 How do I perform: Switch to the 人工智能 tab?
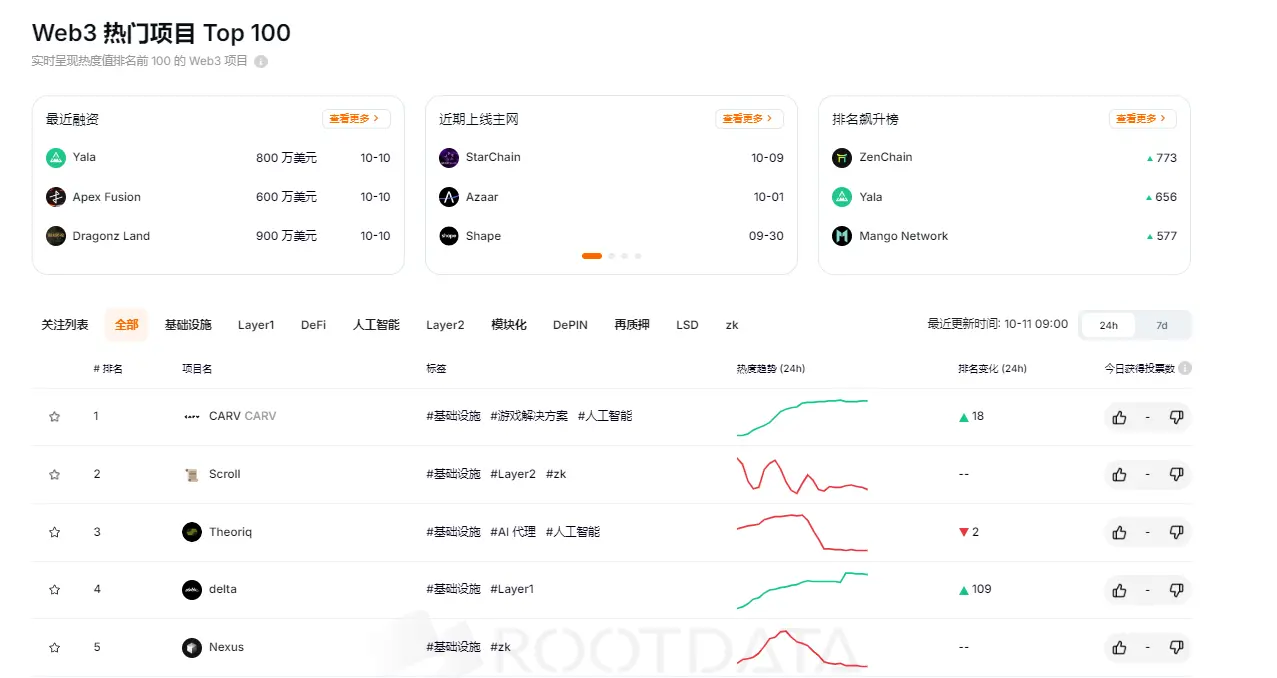coord(375,325)
